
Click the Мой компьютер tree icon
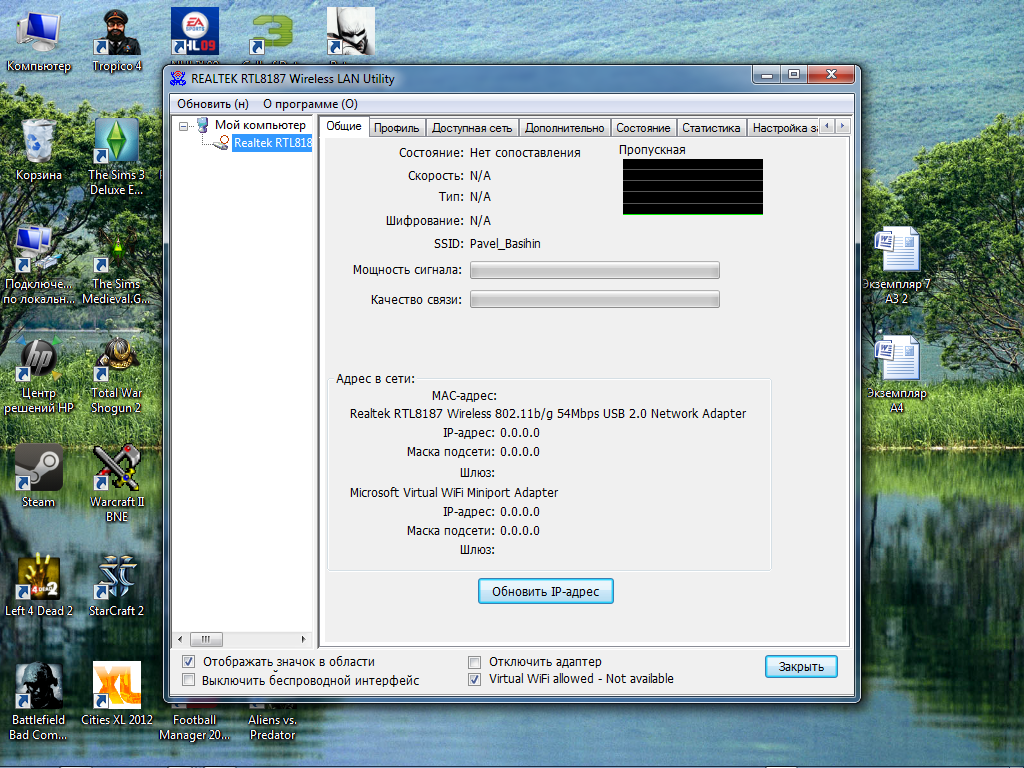203,125
